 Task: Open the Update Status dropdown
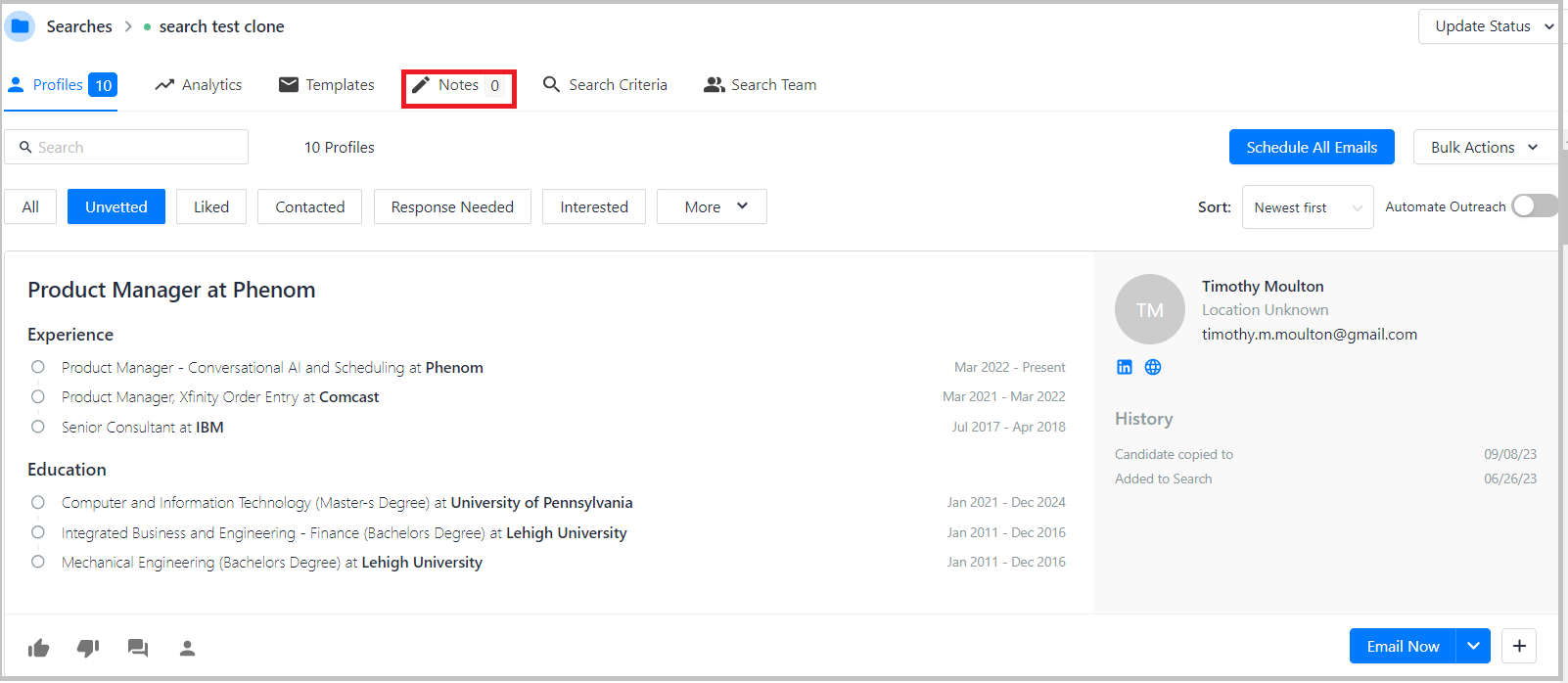[1489, 26]
